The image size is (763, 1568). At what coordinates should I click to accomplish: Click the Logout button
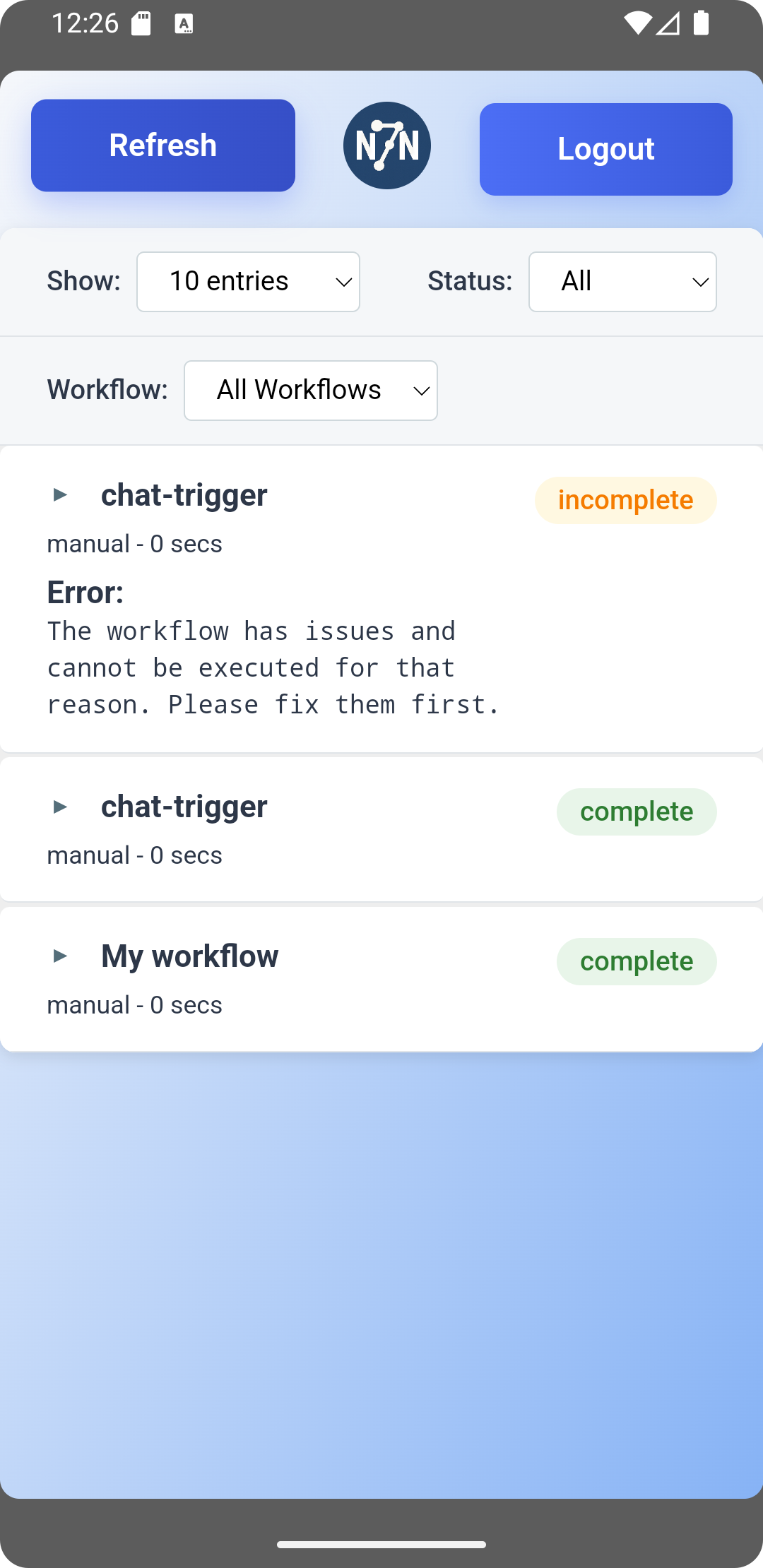(605, 148)
